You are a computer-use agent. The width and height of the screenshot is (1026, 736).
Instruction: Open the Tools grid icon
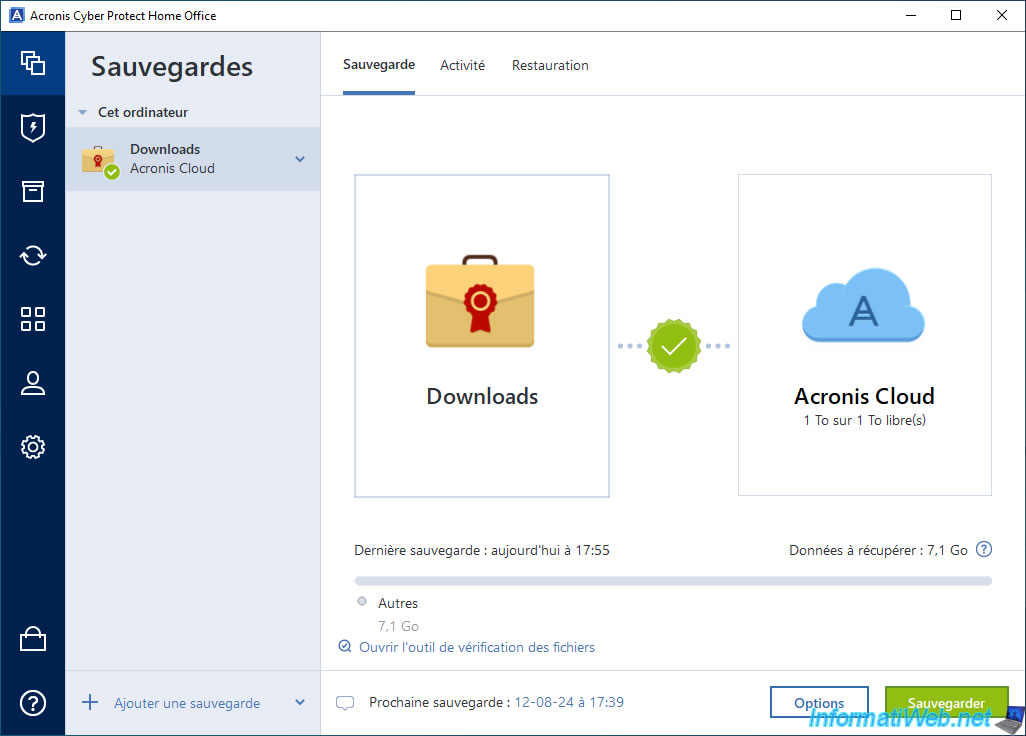click(33, 319)
